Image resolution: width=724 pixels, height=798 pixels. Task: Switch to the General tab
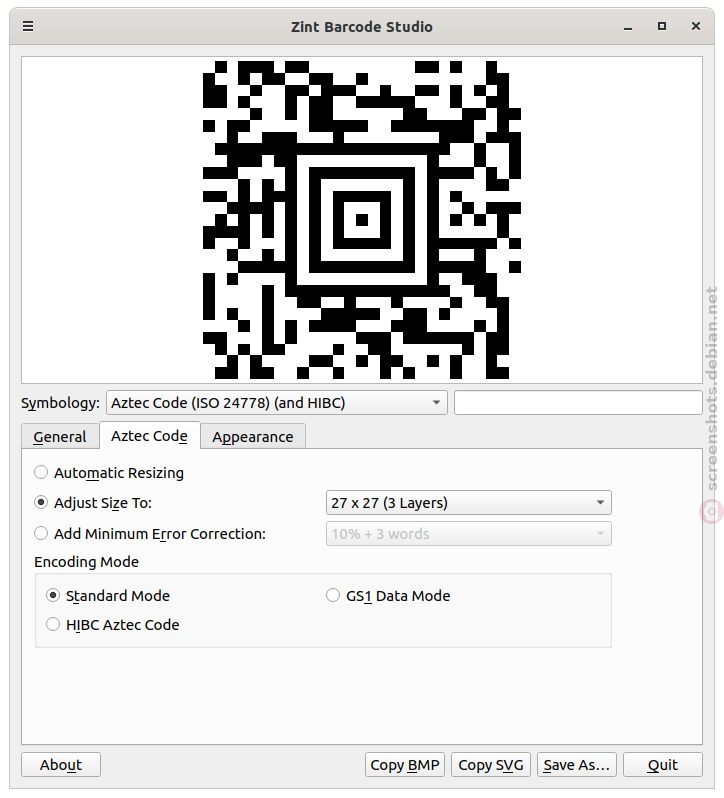pos(60,437)
